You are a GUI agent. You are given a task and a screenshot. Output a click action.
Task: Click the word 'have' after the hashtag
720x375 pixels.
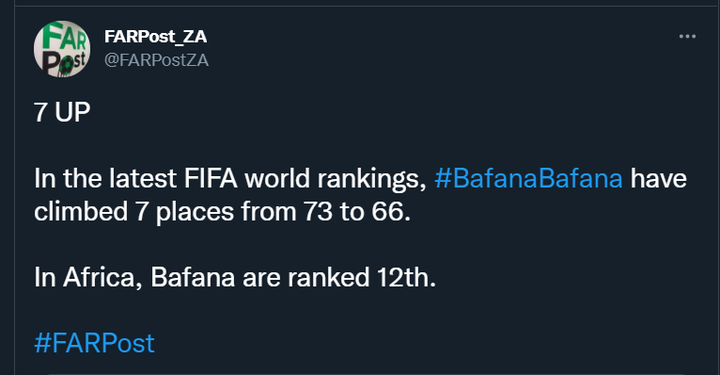[658, 179]
